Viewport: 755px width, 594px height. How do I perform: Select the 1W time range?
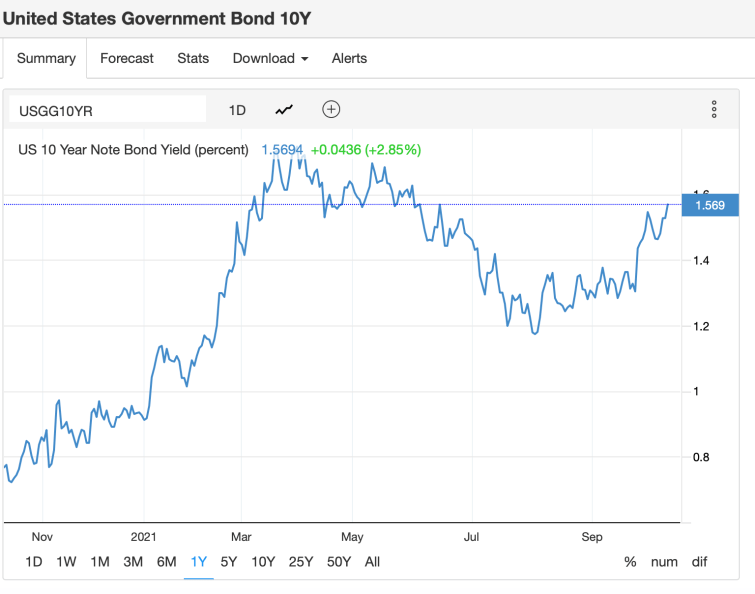click(x=66, y=561)
